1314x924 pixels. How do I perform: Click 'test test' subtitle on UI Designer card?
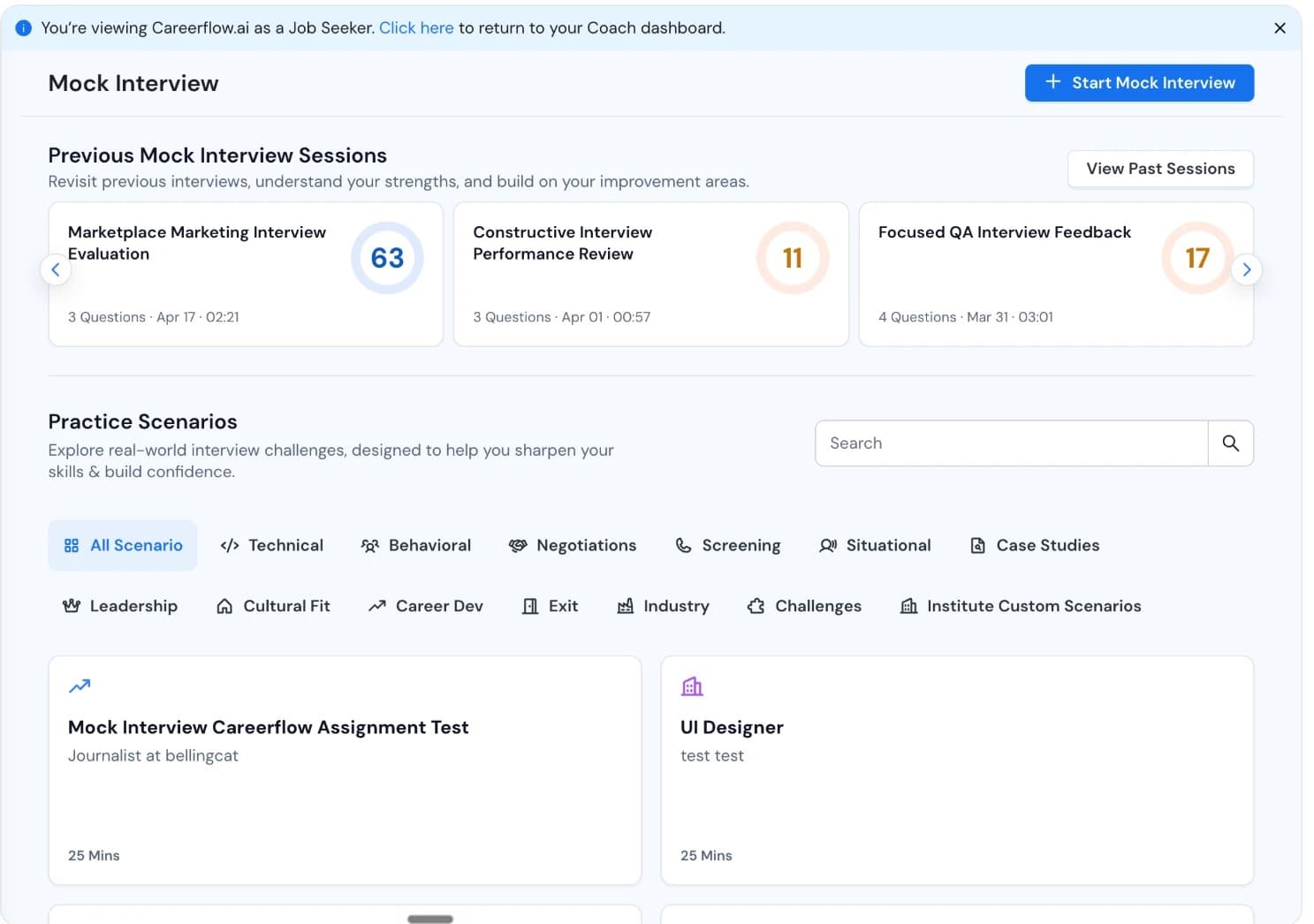pyautogui.click(x=712, y=756)
